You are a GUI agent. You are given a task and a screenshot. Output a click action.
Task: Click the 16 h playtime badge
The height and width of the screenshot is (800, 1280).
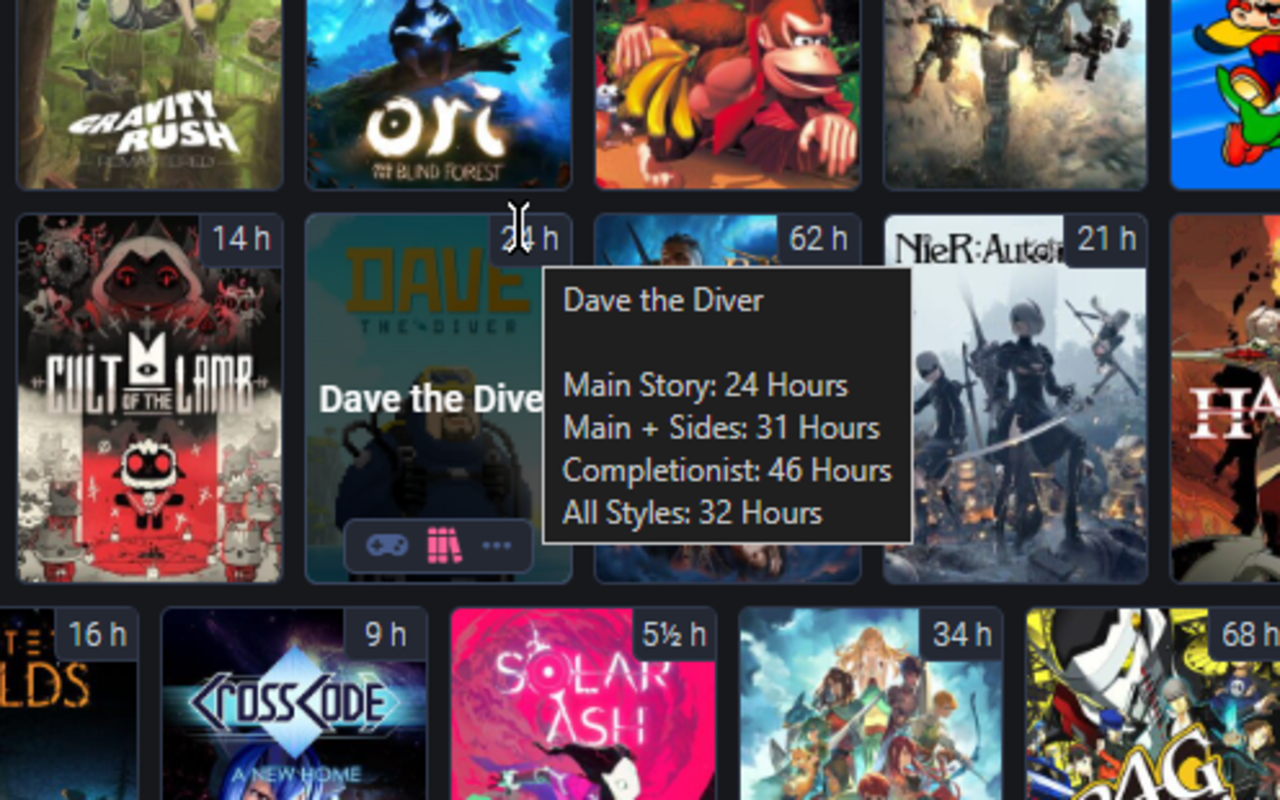coord(97,634)
